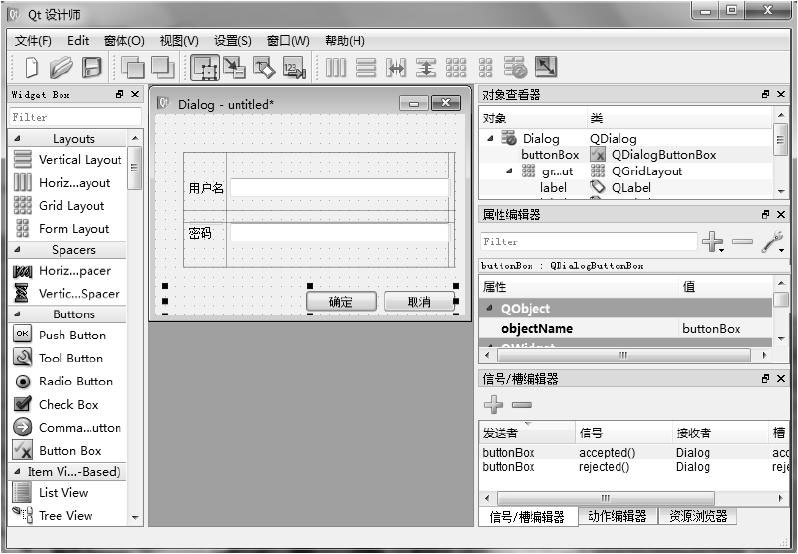Screen dimensions: 798x554
Task: Switch to the 动作编辑器 tab
Action: coord(616,516)
